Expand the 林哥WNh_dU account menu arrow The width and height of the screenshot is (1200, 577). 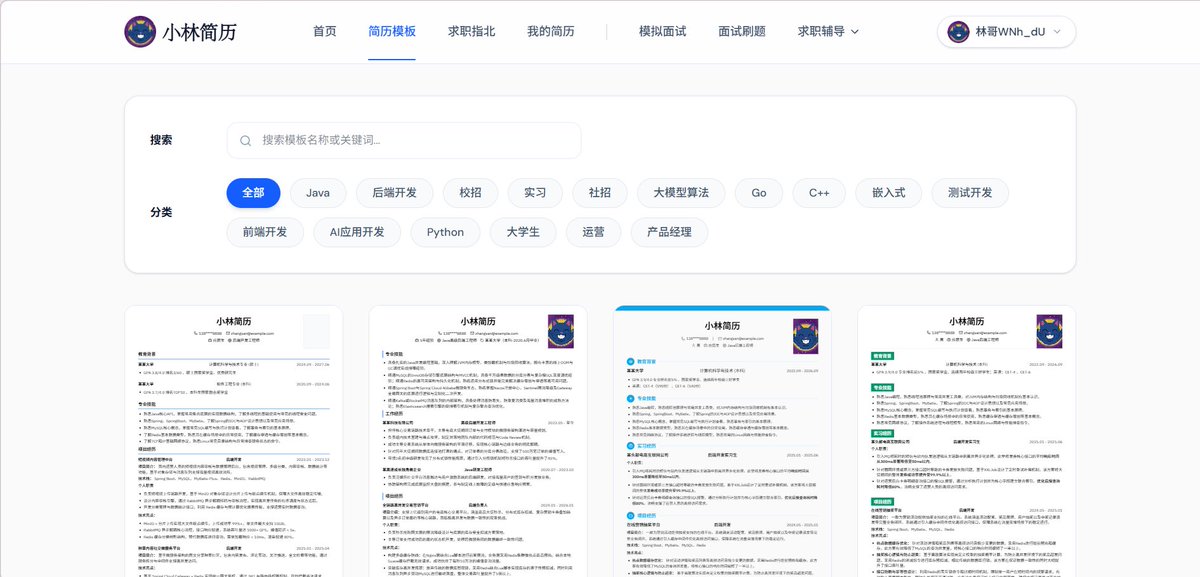1058,32
